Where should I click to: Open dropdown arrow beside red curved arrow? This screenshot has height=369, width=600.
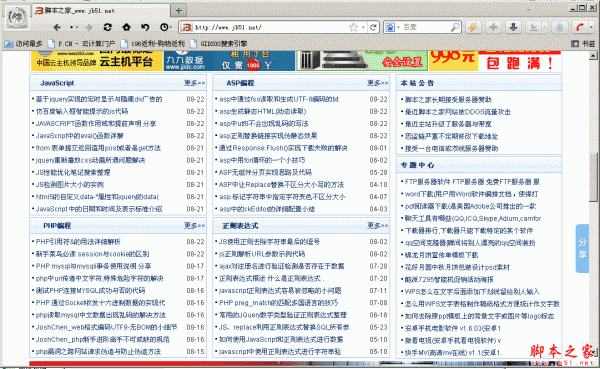point(591,27)
